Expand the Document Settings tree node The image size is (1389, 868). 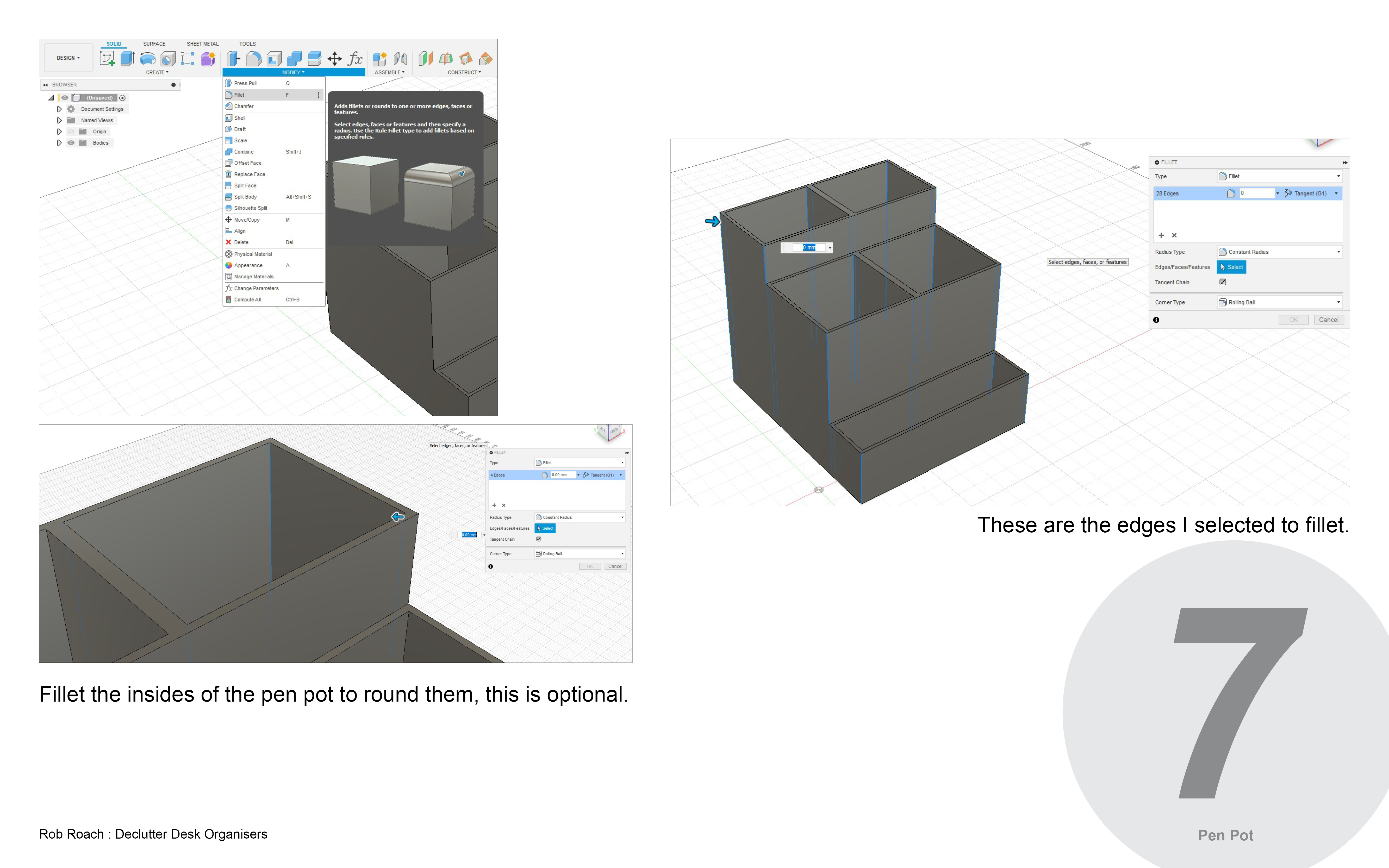tap(59, 109)
